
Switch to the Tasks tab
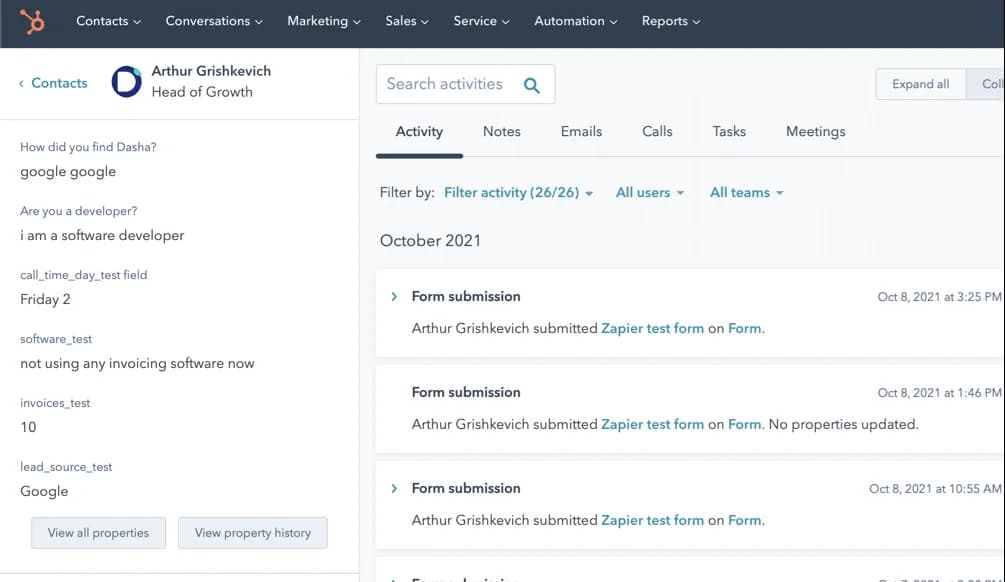729,131
